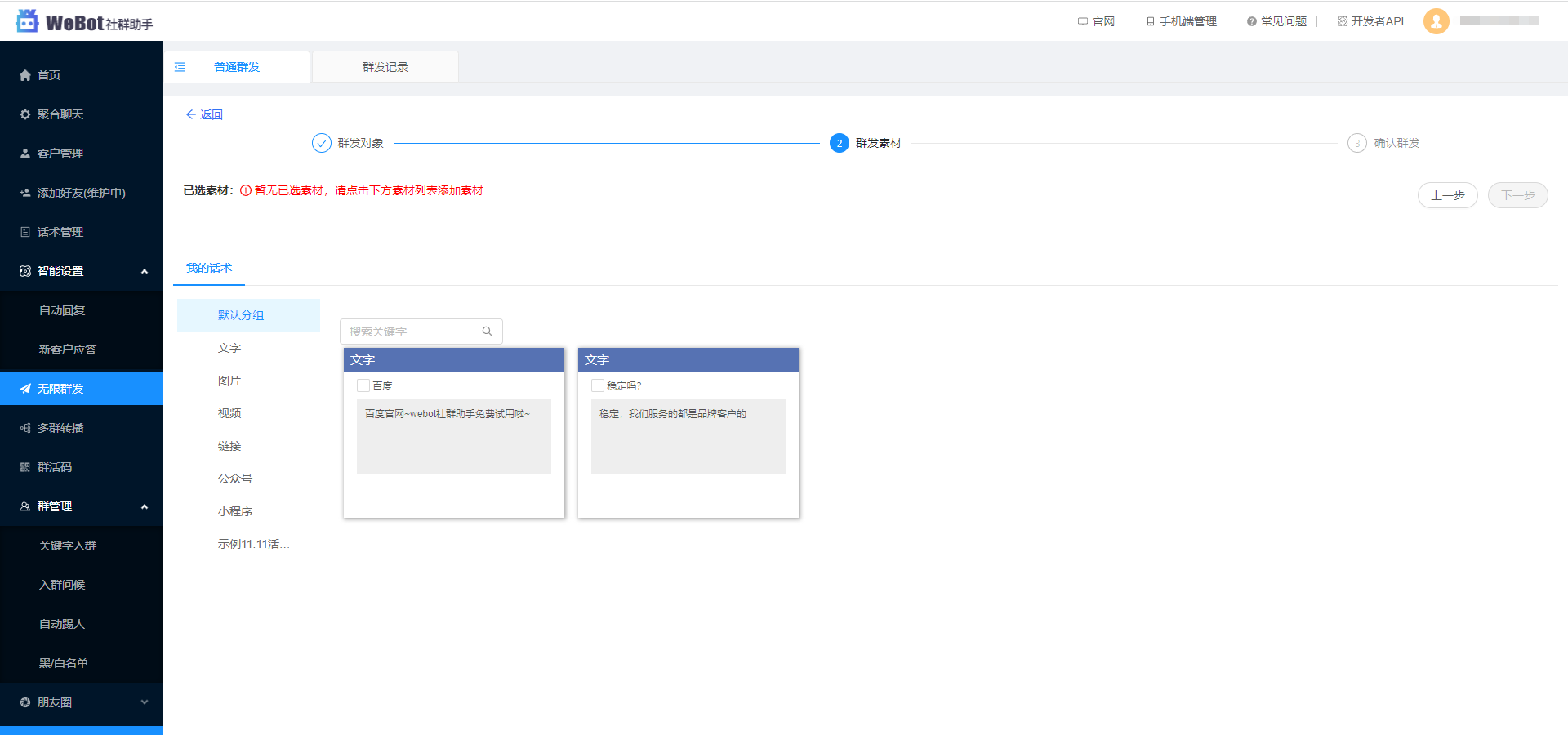Viewport: 1568px width, 735px height.
Task: Check the 百度 material checkbox
Action: 363,385
